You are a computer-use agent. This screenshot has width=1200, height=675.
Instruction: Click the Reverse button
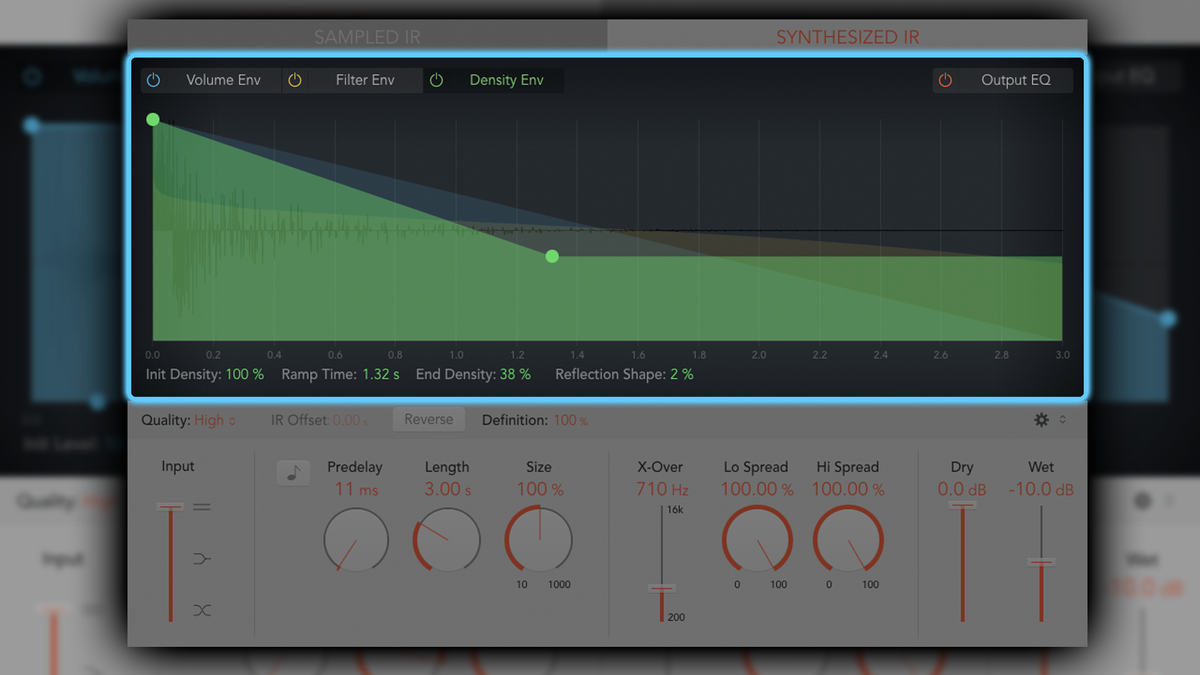(x=428, y=419)
